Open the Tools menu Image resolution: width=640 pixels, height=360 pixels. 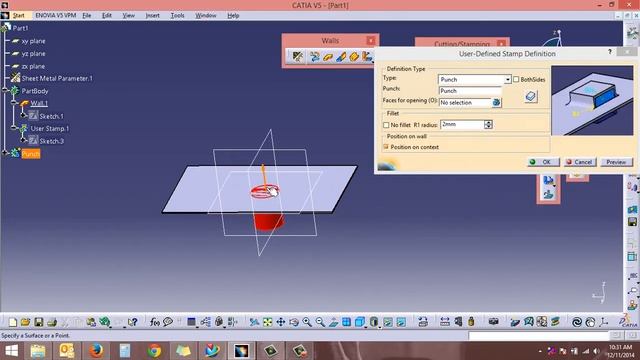(178, 16)
